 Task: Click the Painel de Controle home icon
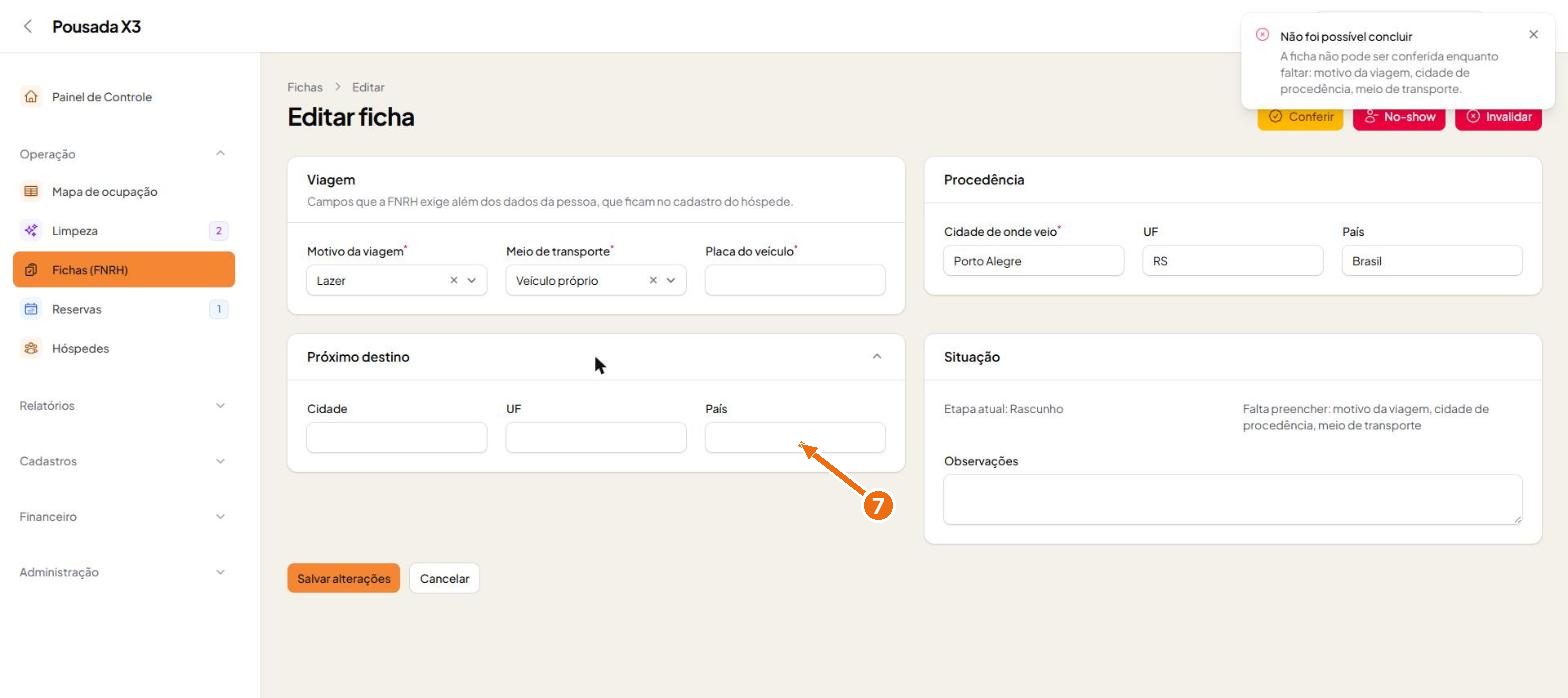(x=31, y=97)
